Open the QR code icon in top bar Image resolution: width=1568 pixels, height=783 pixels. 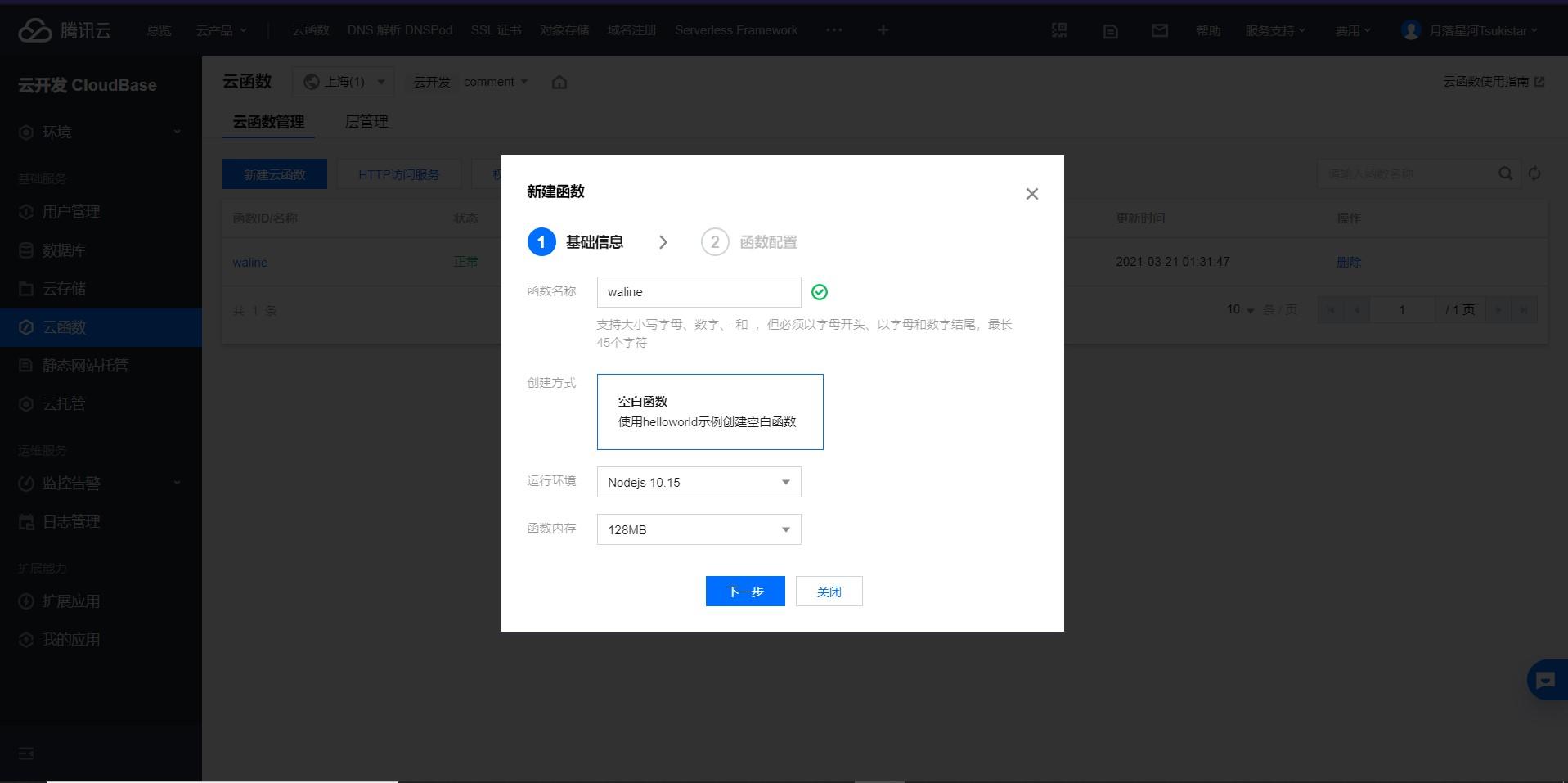1059,30
